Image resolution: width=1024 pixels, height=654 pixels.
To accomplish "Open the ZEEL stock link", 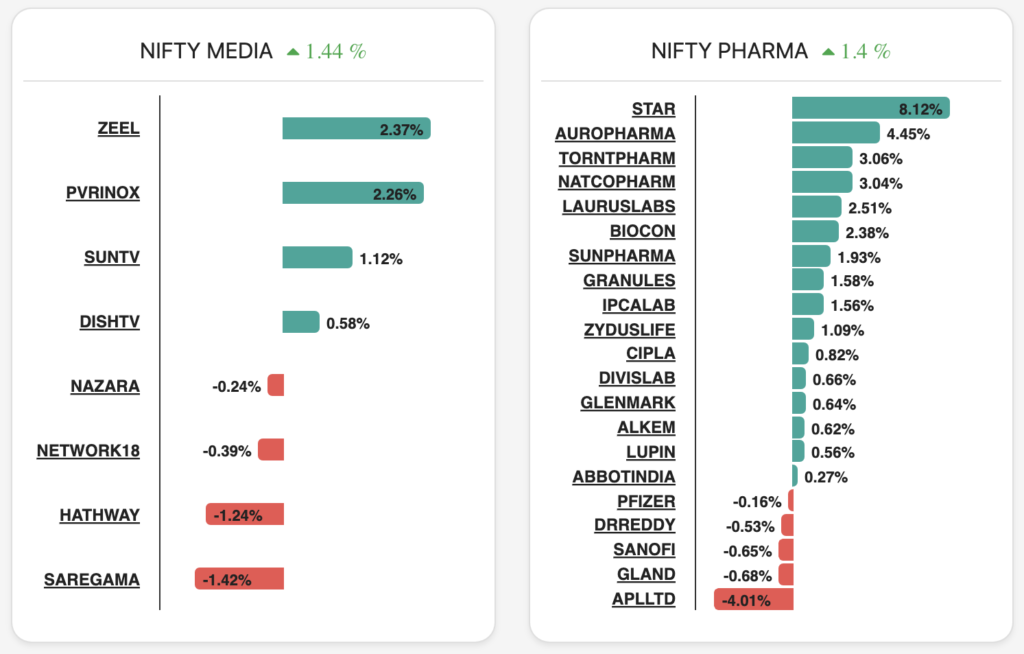I will 118,128.
